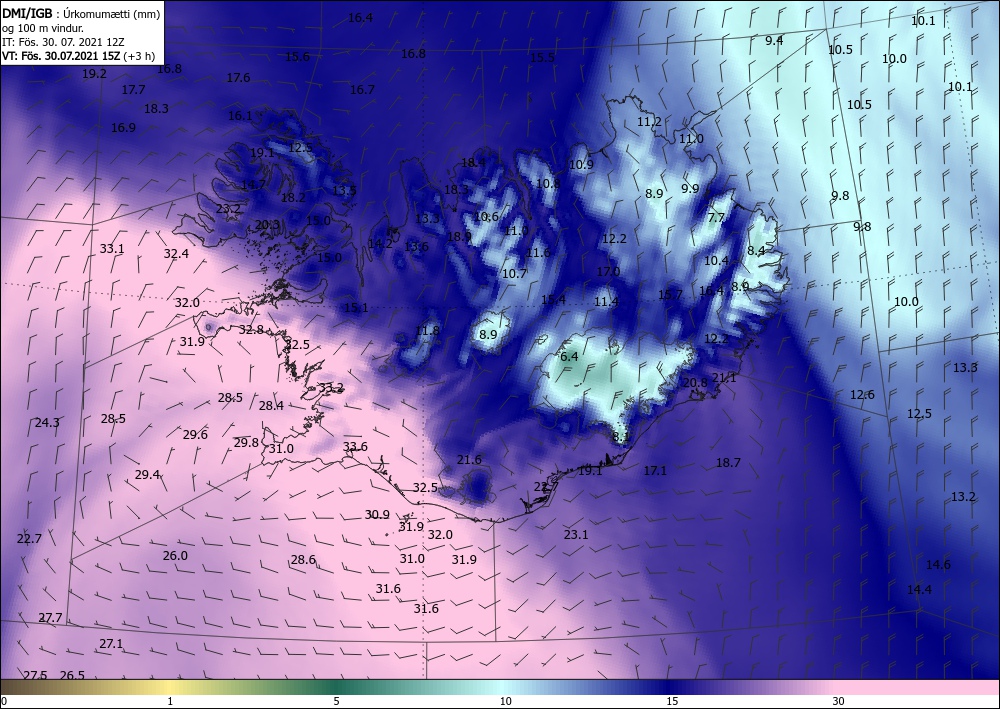Click the 20.8 value on the map

click(x=695, y=383)
